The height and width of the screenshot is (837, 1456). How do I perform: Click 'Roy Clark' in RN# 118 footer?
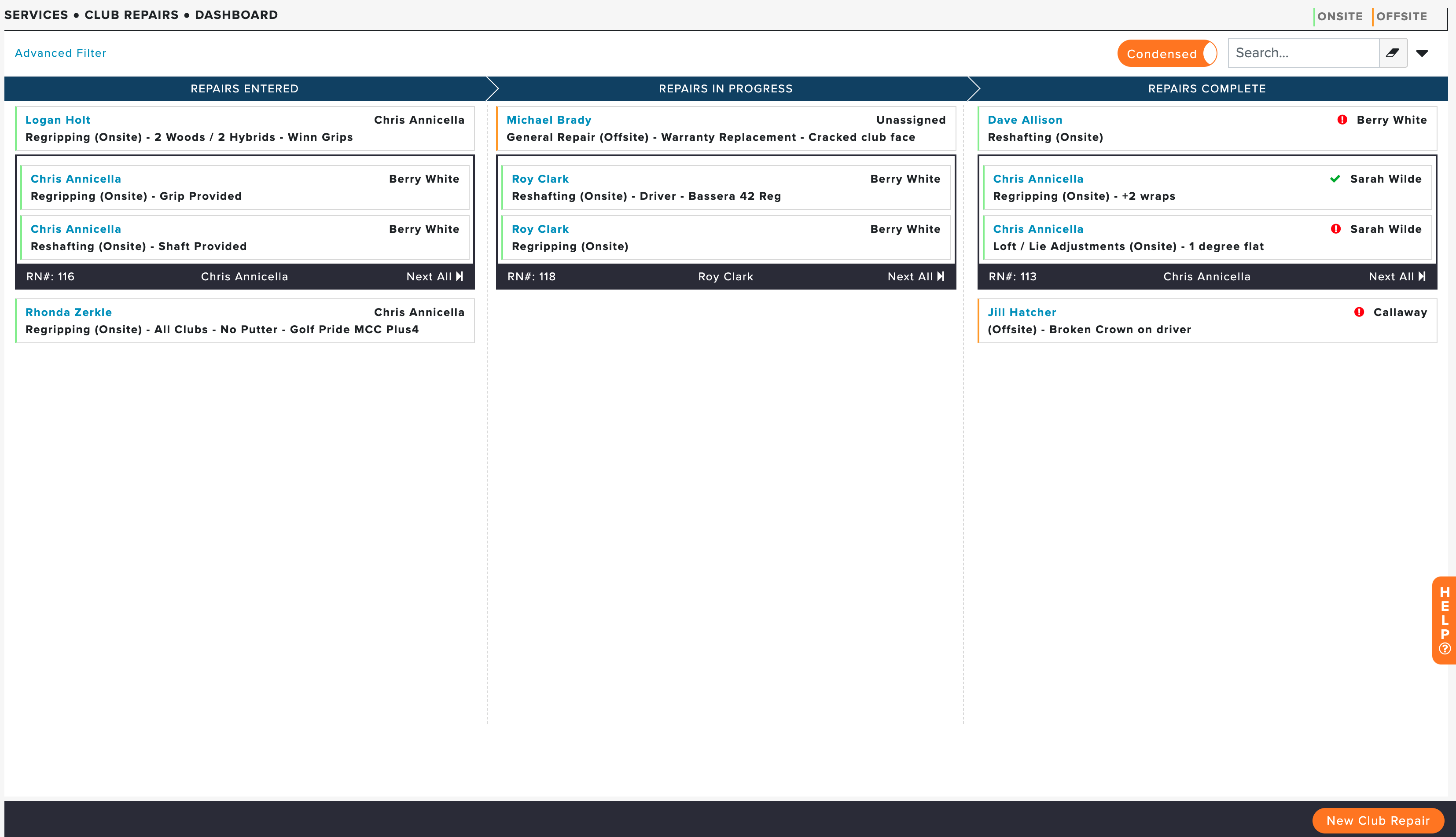pos(725,276)
